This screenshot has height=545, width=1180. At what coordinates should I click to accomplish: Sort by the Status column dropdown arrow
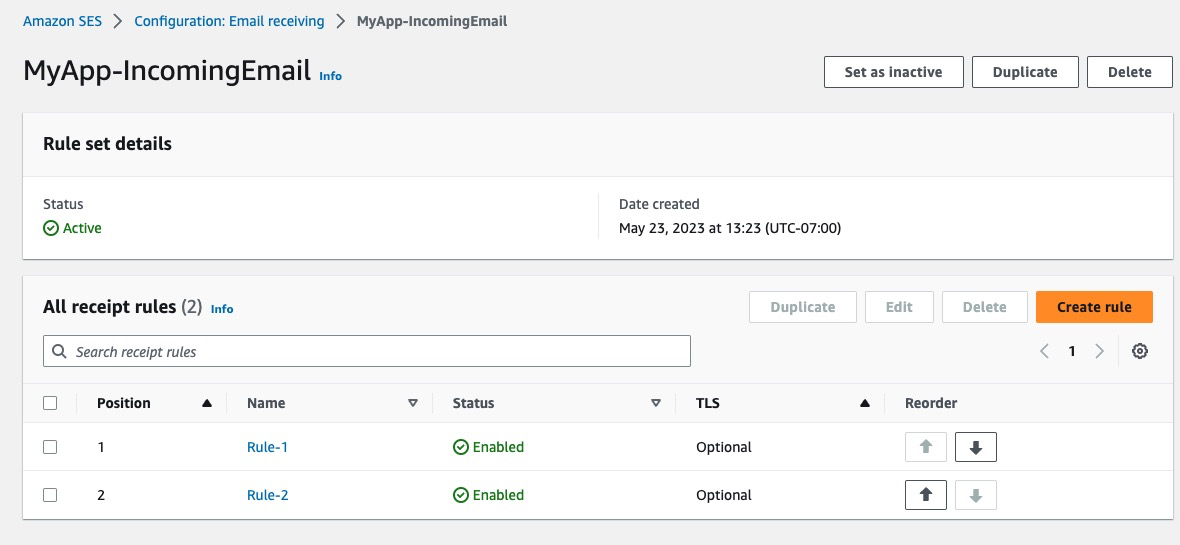pos(656,403)
